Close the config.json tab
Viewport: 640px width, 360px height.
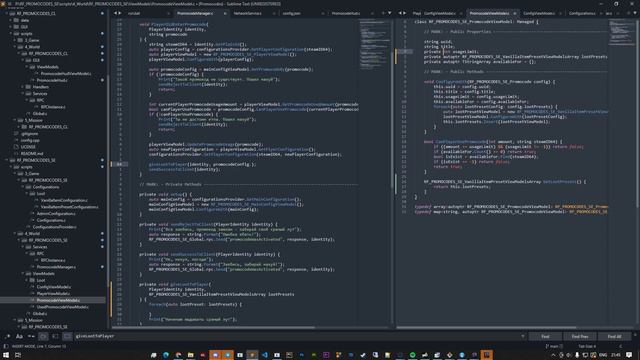(x=323, y=13)
